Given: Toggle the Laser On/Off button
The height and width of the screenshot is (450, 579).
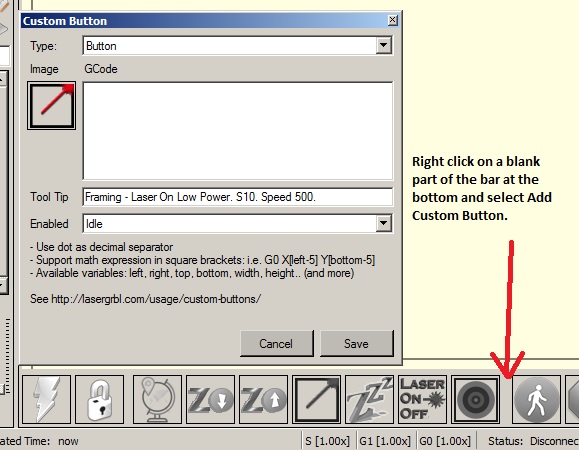Looking at the screenshot, I should click(422, 399).
